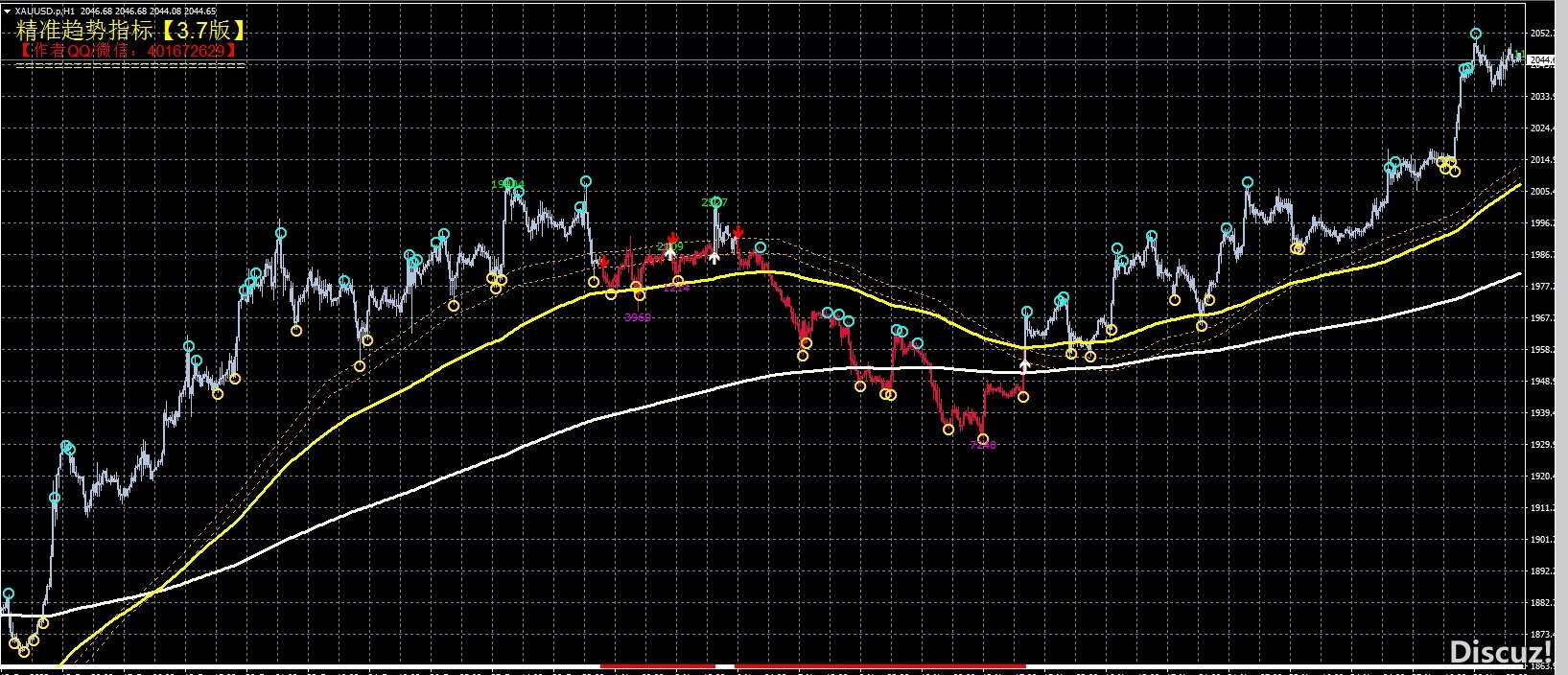Screen dimensions: 1568x675
Task: Click the 1996 price axis label
Action: point(1541,223)
